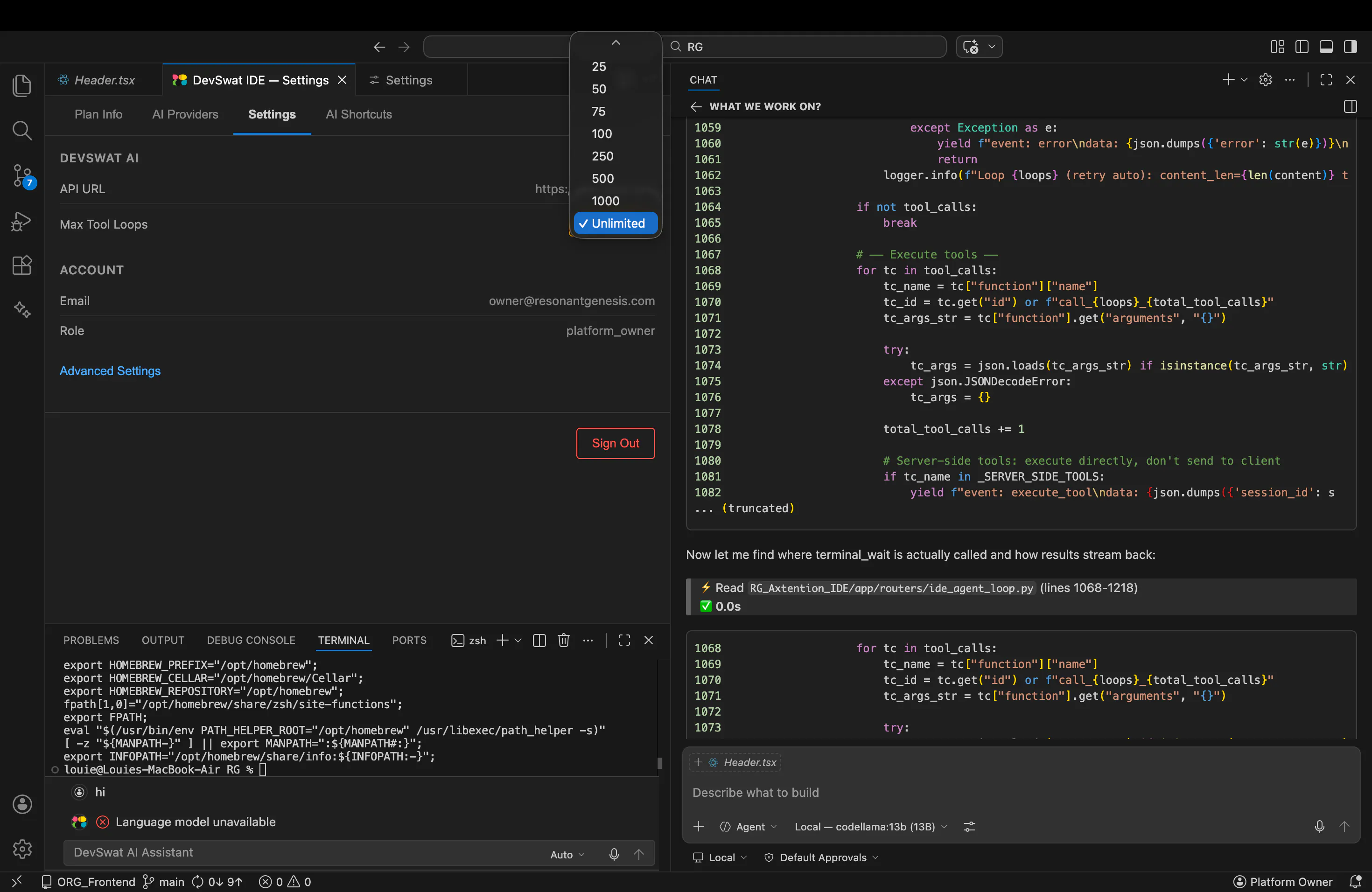Open Run and Debug view
Viewport: 1372px width, 892px height.
[x=22, y=221]
